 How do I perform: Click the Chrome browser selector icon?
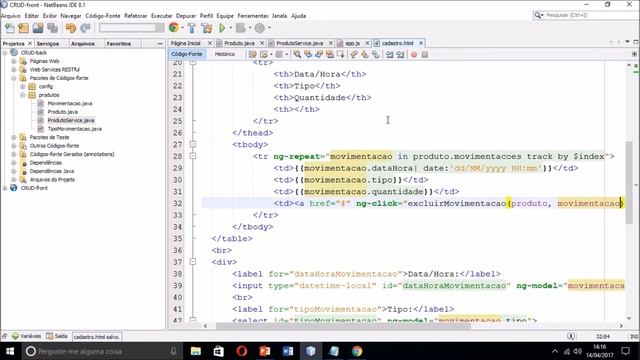174,28
